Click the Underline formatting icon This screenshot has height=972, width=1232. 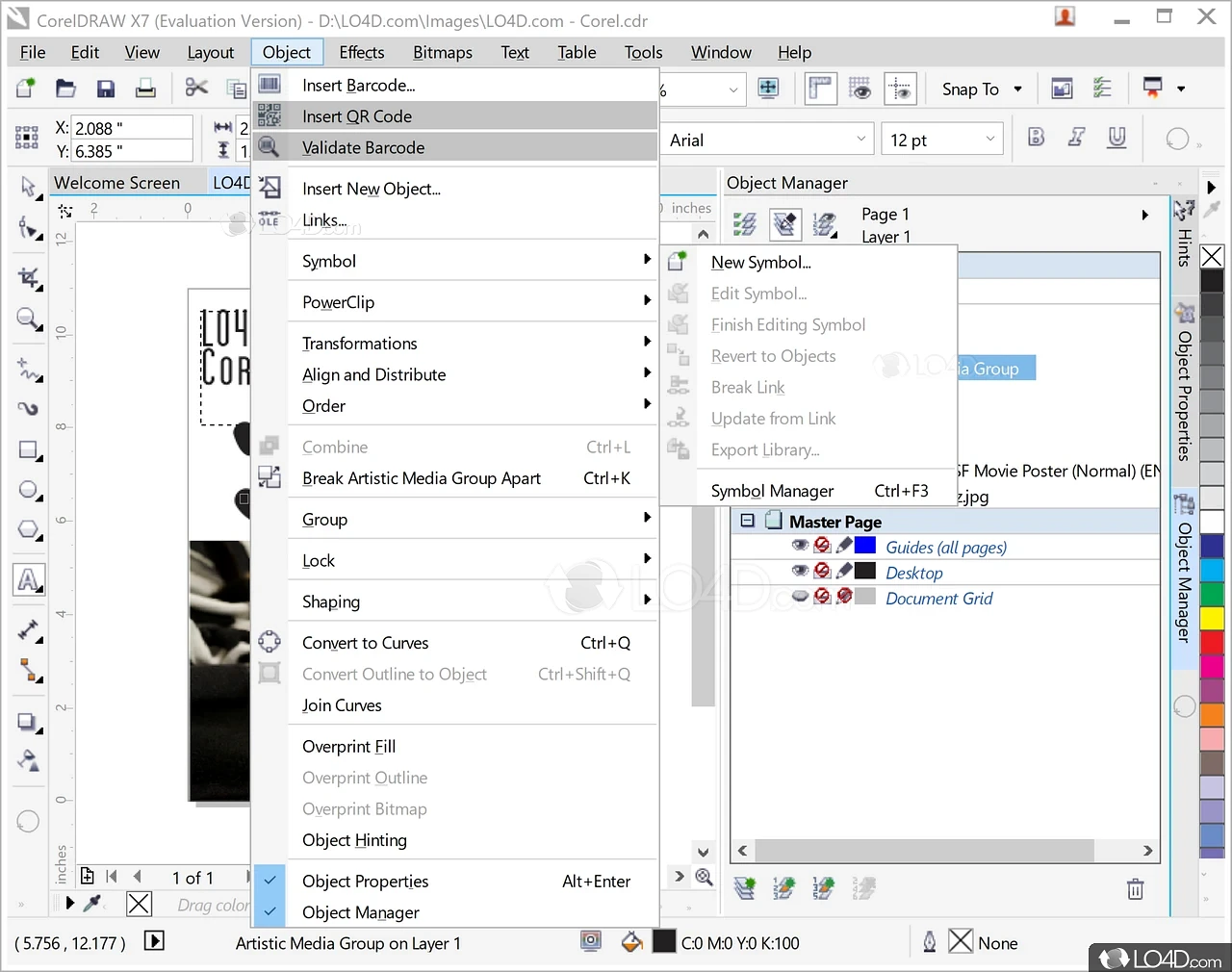[1116, 138]
